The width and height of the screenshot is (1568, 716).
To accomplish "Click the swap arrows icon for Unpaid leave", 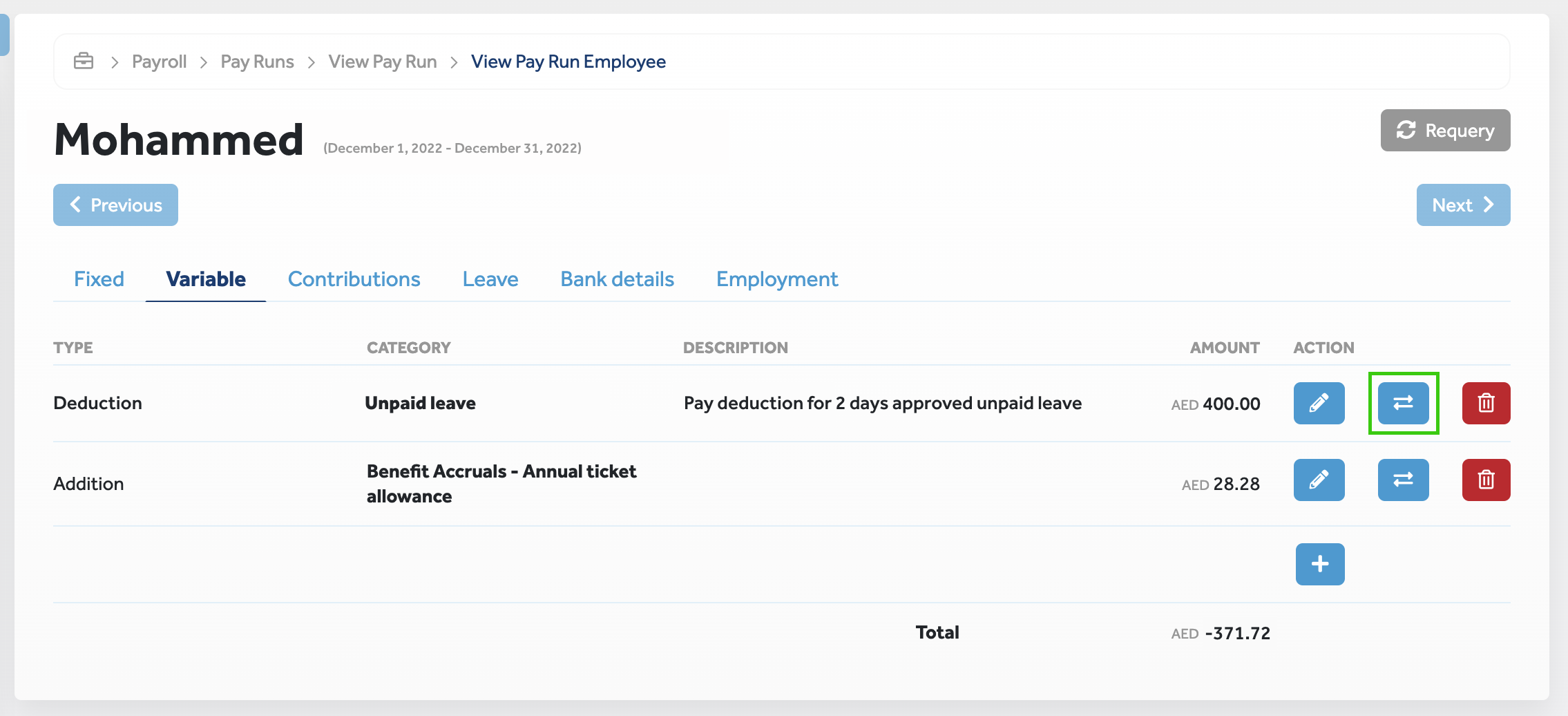I will pos(1403,403).
